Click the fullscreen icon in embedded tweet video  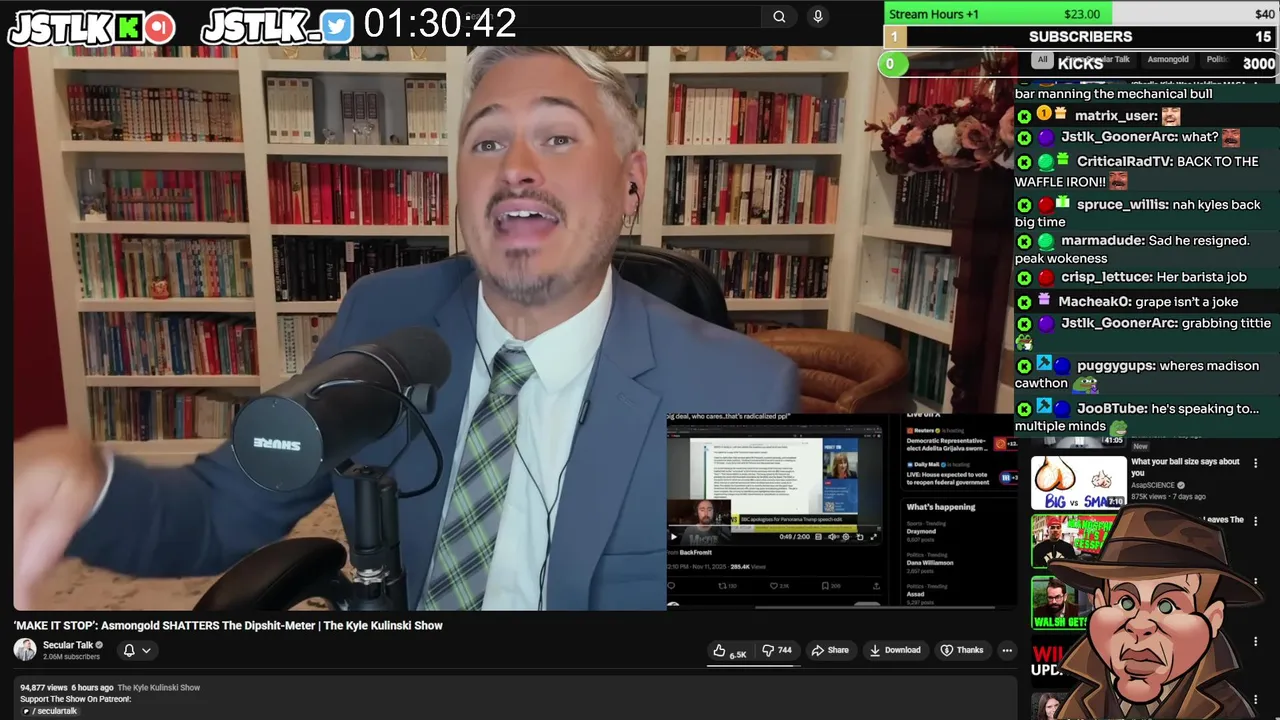[x=874, y=537]
